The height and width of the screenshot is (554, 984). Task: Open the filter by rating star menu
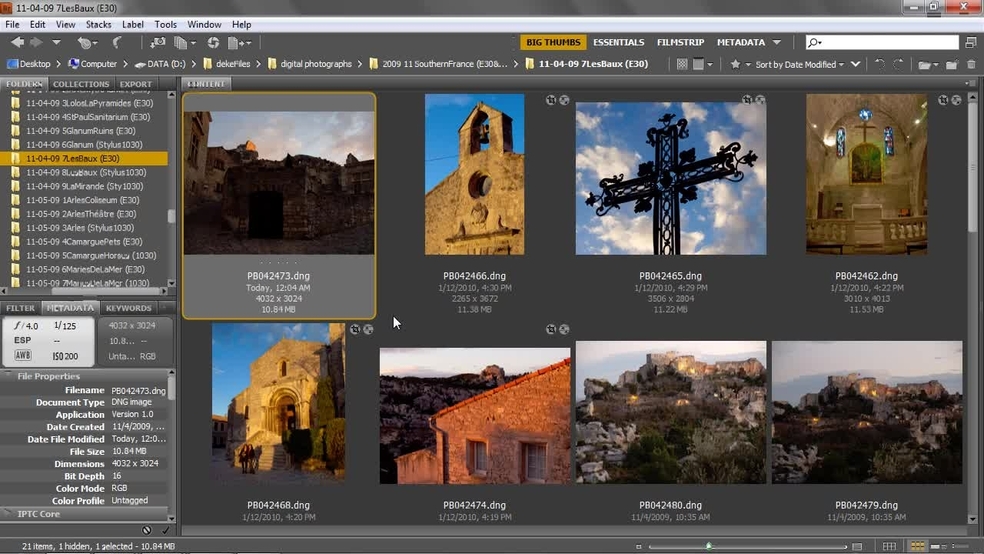739,64
